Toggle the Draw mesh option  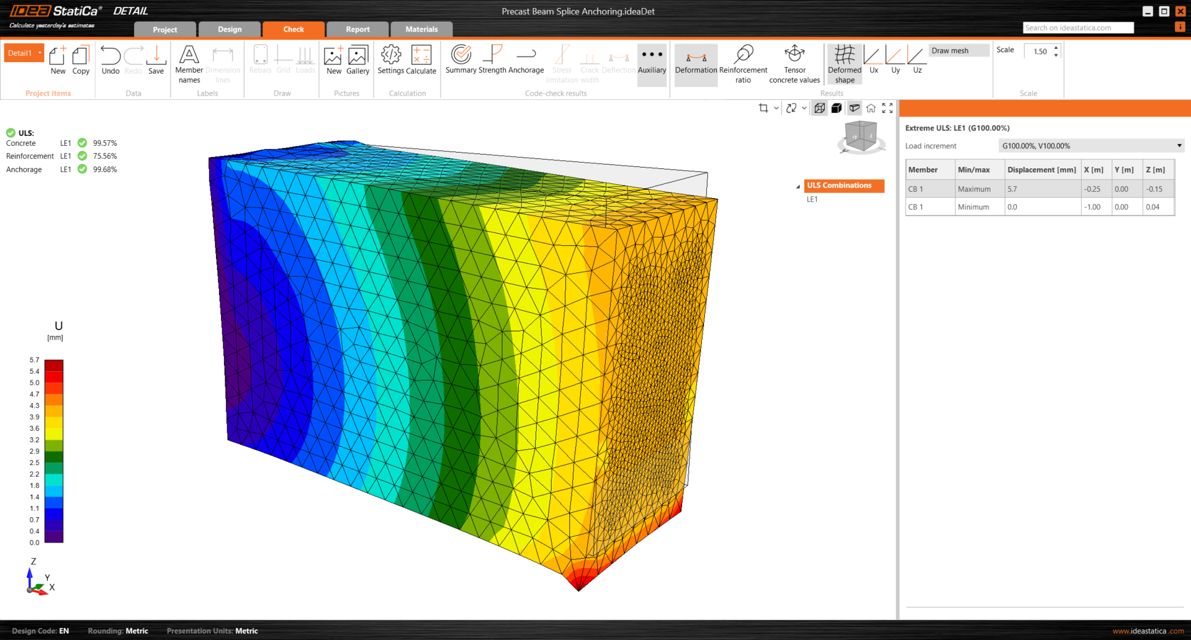(x=957, y=51)
